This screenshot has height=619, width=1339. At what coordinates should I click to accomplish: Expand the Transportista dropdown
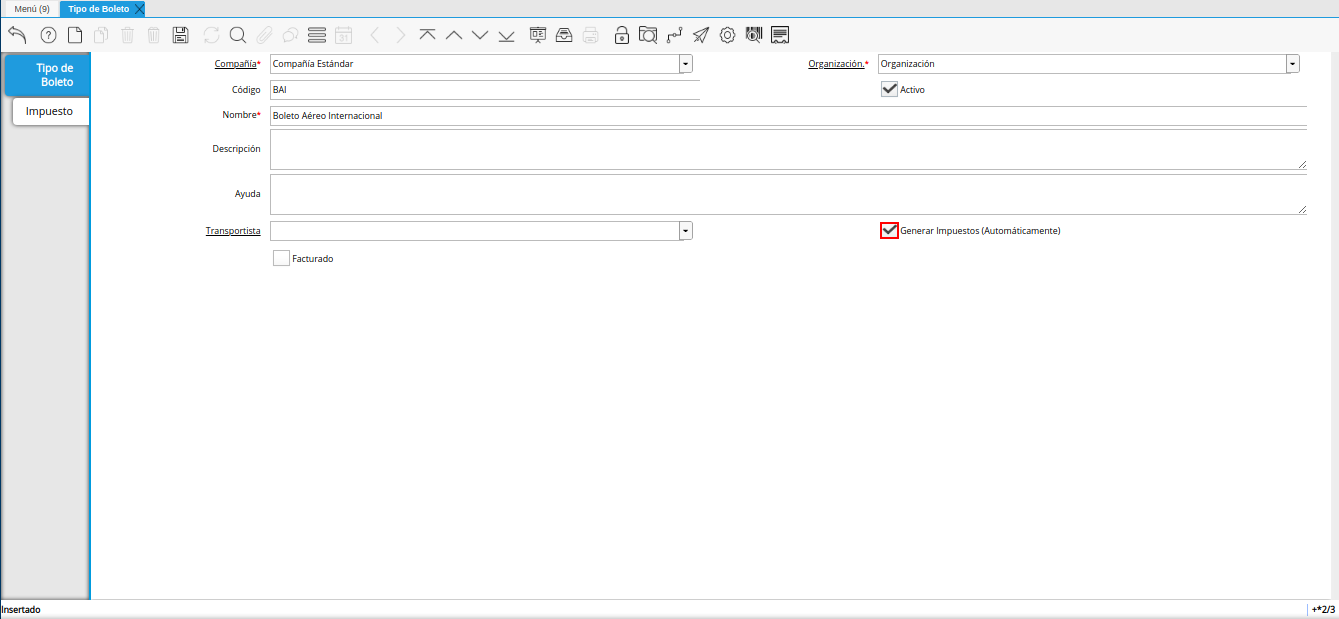[x=685, y=231]
